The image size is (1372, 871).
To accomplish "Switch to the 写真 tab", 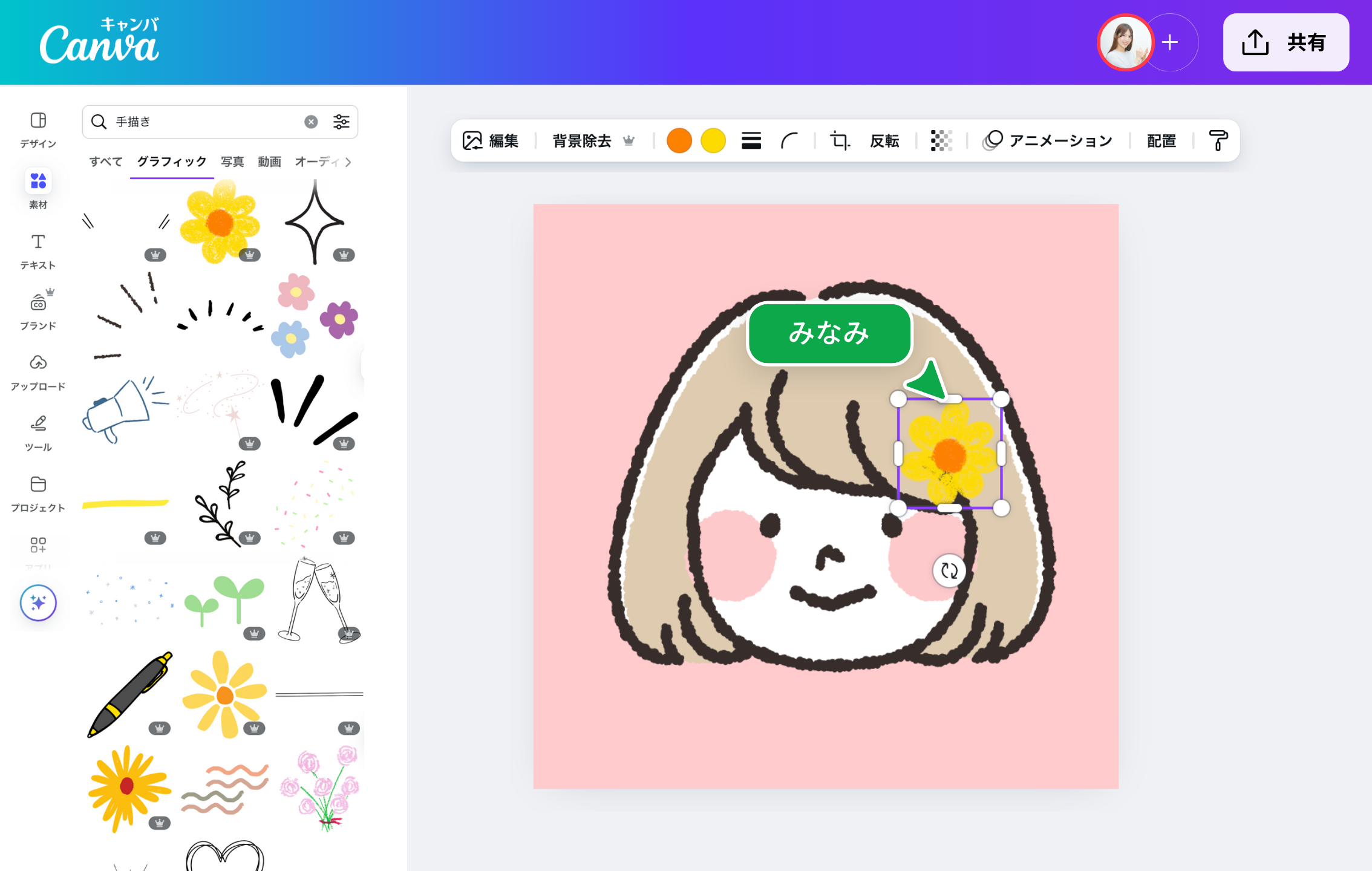I will point(232,161).
